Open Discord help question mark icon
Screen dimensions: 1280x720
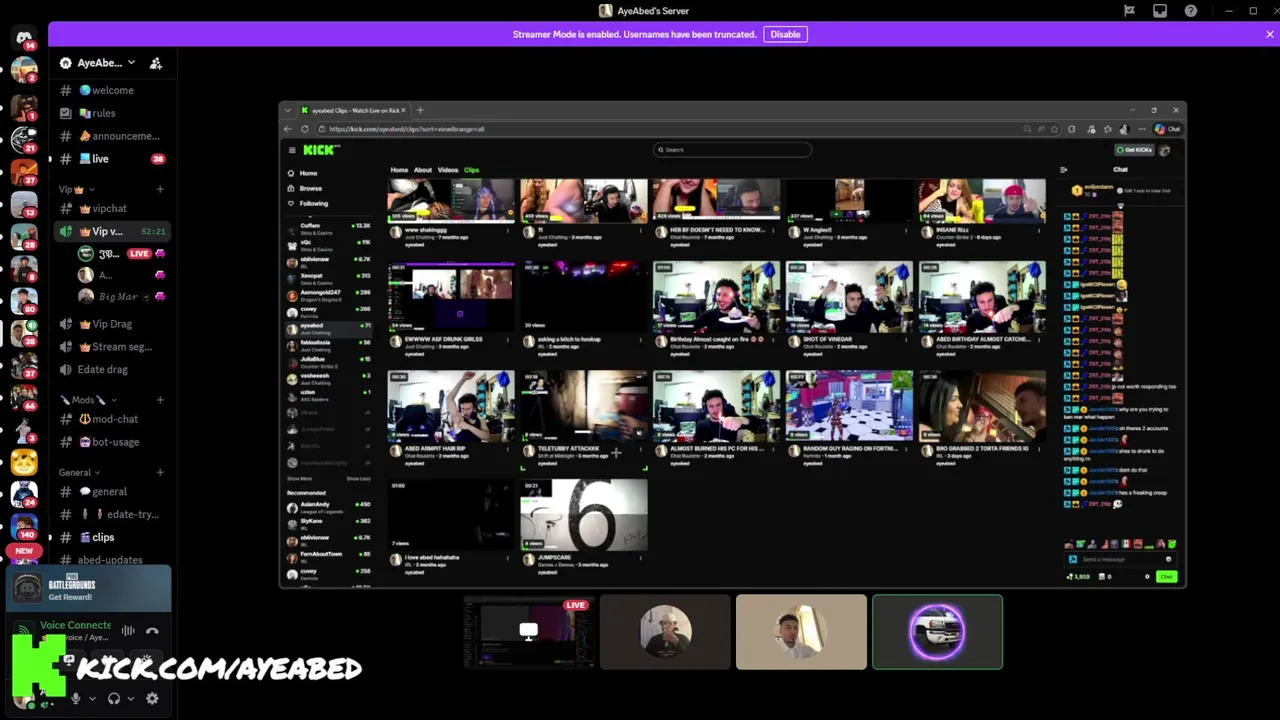tap(1191, 11)
